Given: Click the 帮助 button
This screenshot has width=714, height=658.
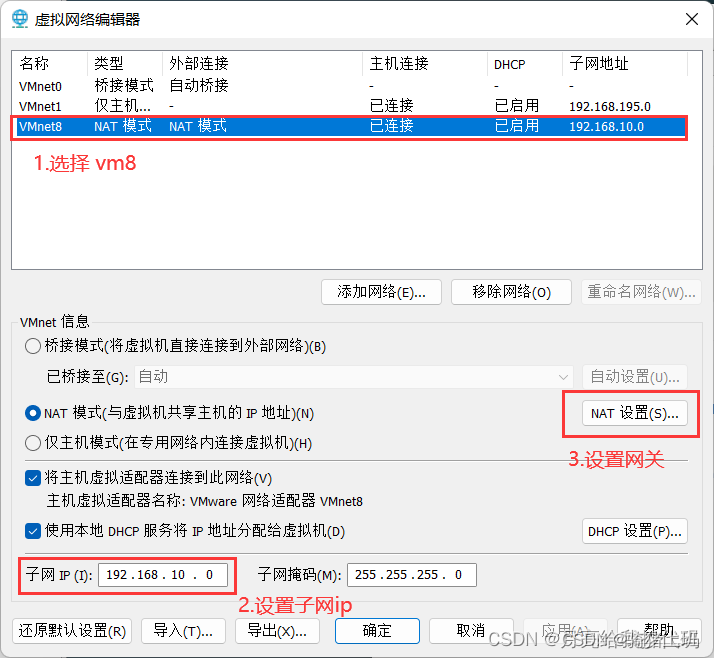Looking at the screenshot, I should (x=659, y=631).
